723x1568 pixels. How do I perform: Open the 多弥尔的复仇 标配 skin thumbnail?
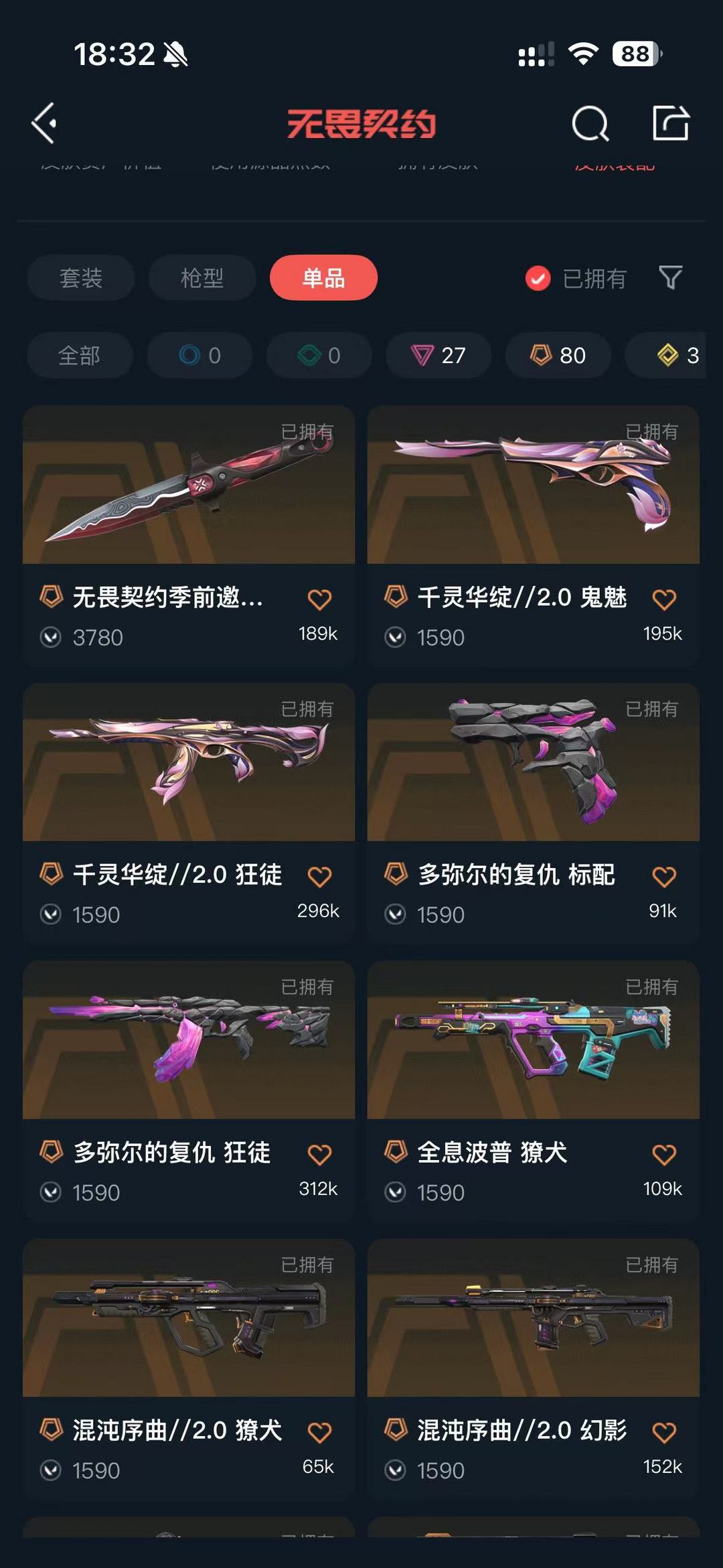[x=534, y=762]
